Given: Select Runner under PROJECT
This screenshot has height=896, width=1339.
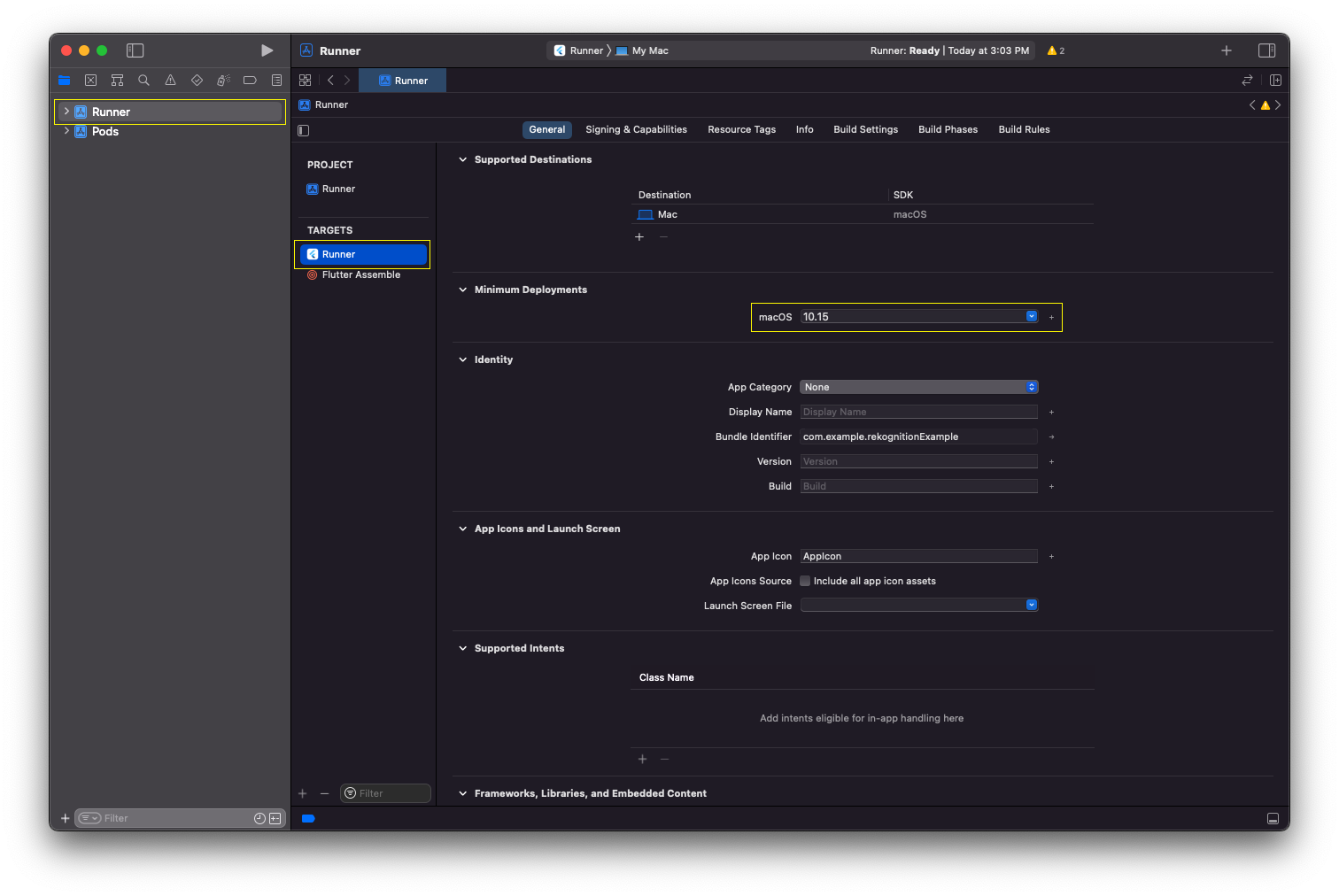Looking at the screenshot, I should coord(331,189).
